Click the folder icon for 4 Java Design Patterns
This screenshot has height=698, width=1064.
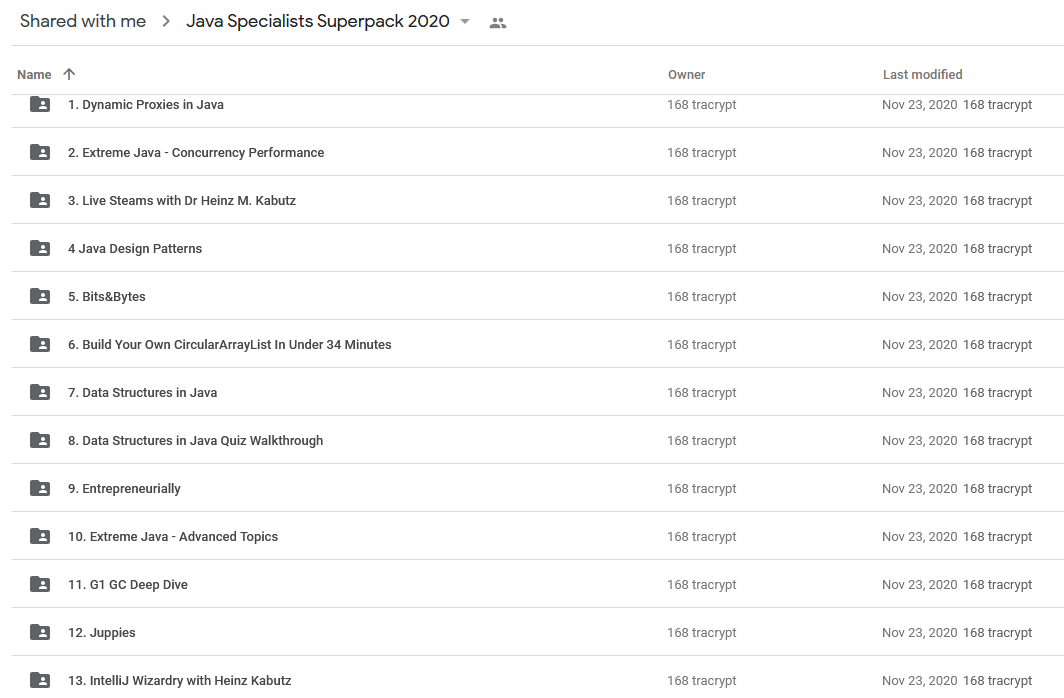pos(40,248)
